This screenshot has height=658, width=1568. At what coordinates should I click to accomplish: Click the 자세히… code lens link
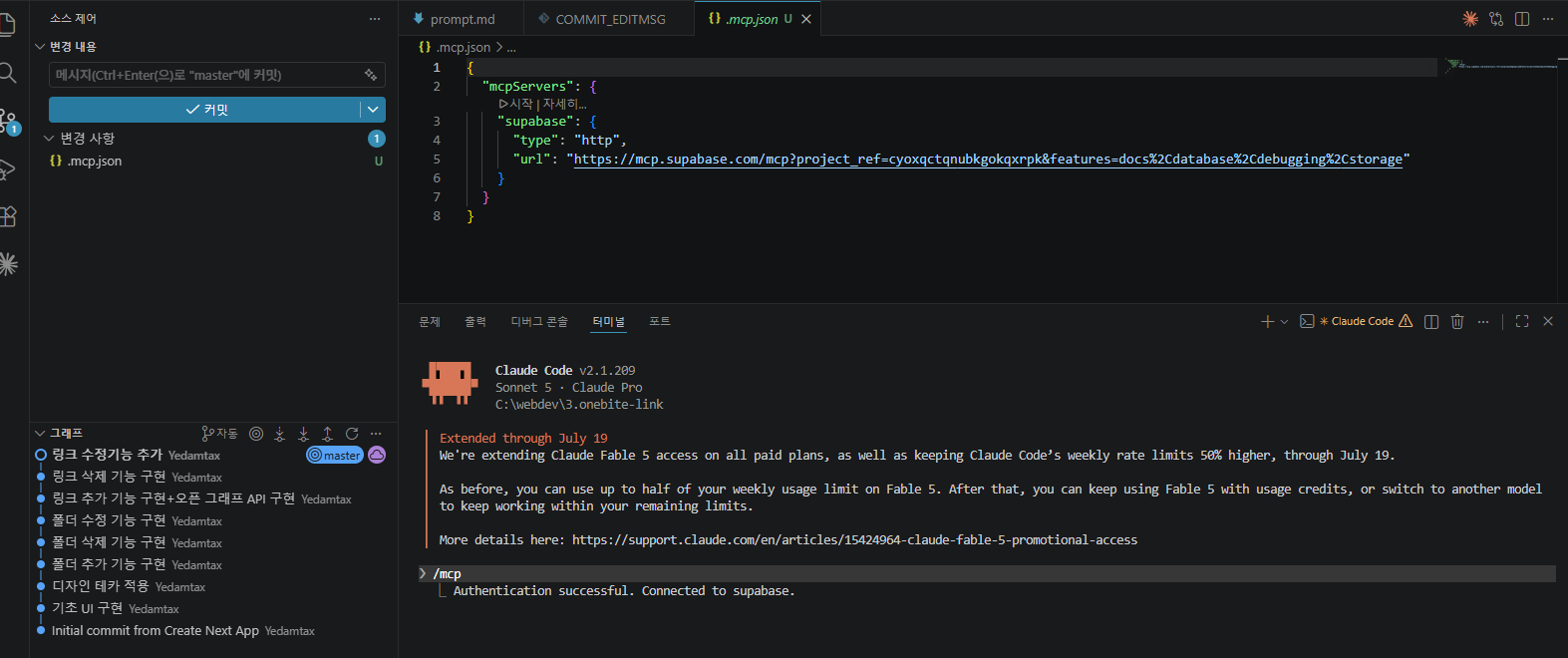565,104
